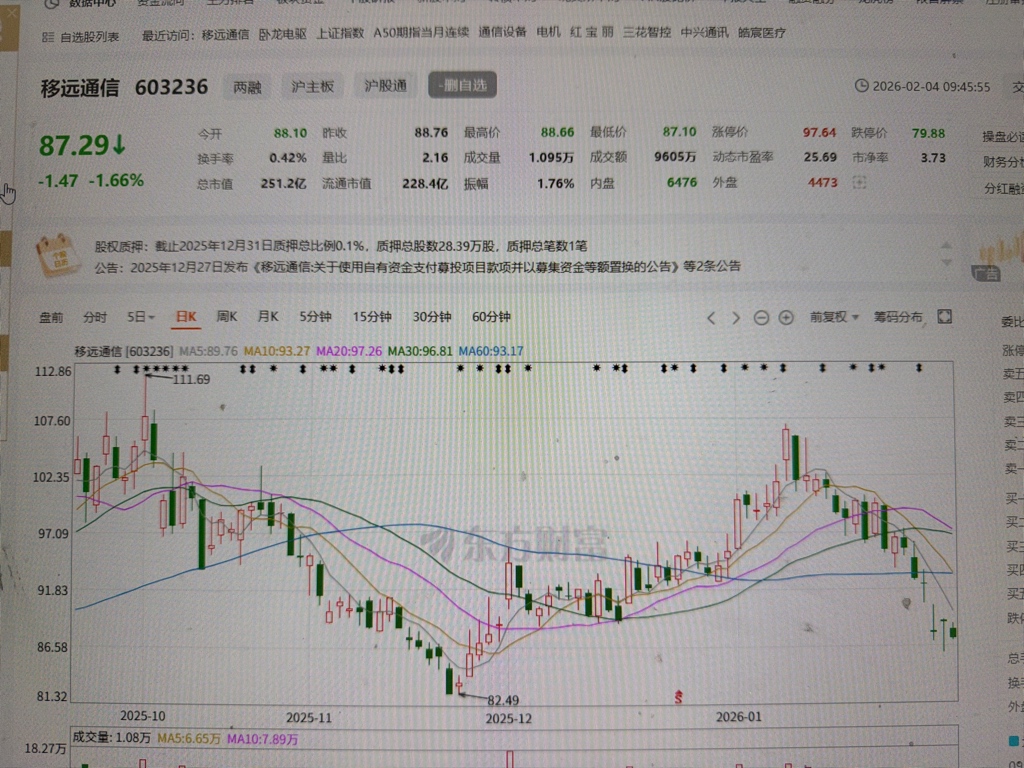Click the calendar 个股日历 icon
This screenshot has width=1024, height=768.
click(x=58, y=254)
